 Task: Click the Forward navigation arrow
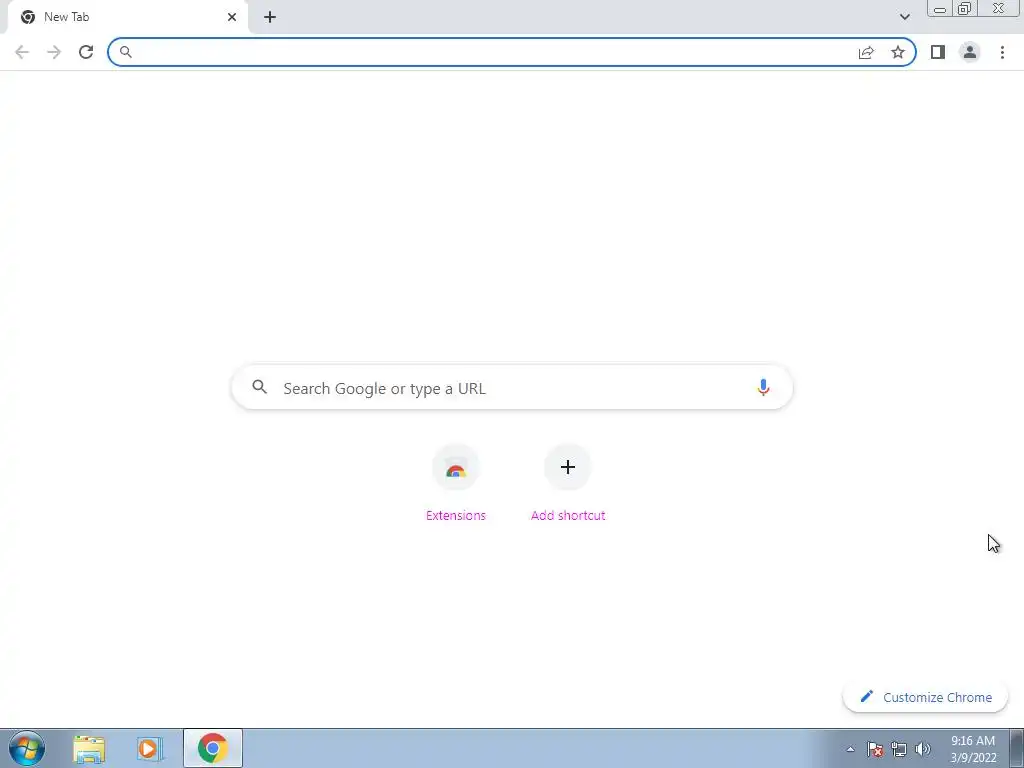coord(54,52)
